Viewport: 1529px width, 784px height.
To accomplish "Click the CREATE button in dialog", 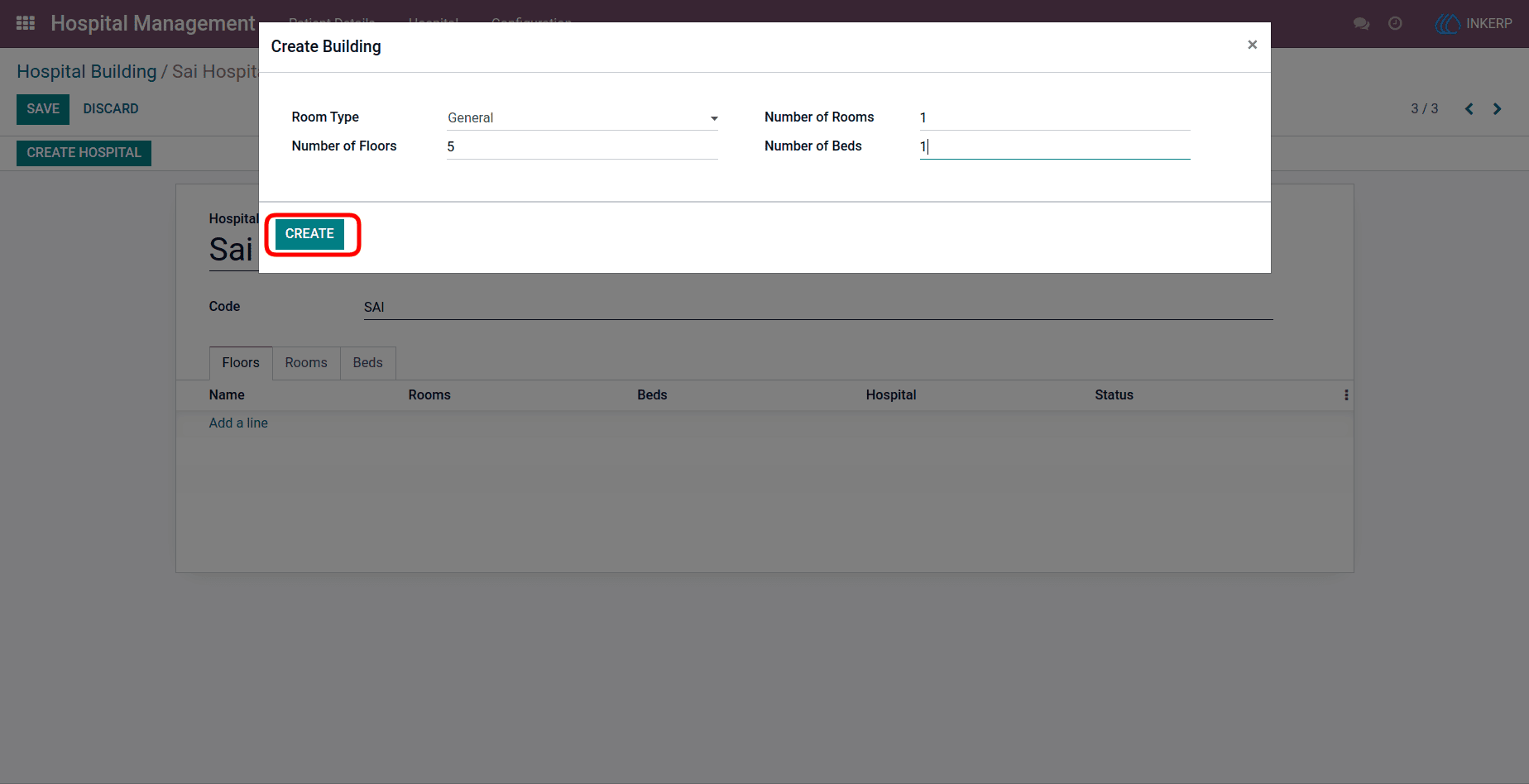I will click(309, 234).
